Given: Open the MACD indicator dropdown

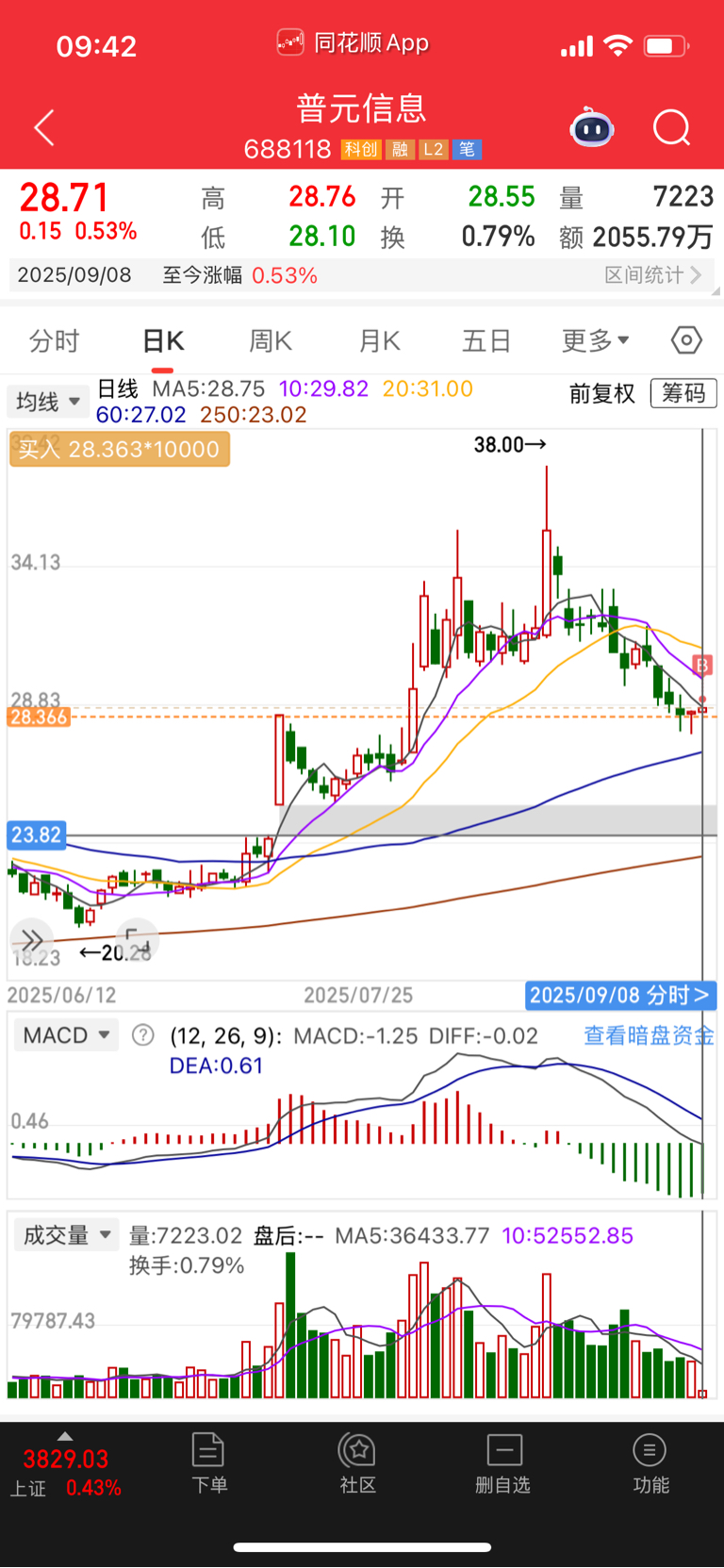Looking at the screenshot, I should tap(67, 1035).
